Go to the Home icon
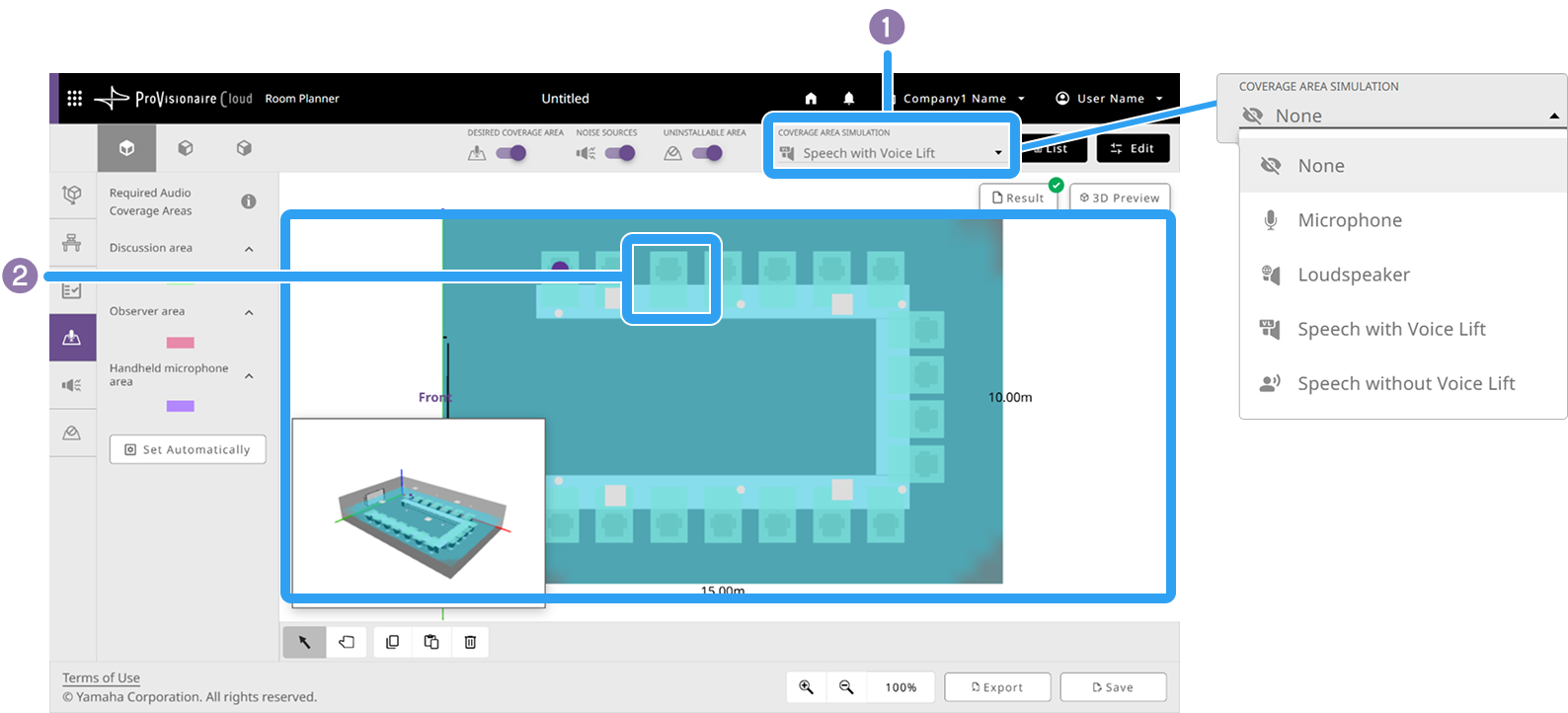 [x=811, y=99]
